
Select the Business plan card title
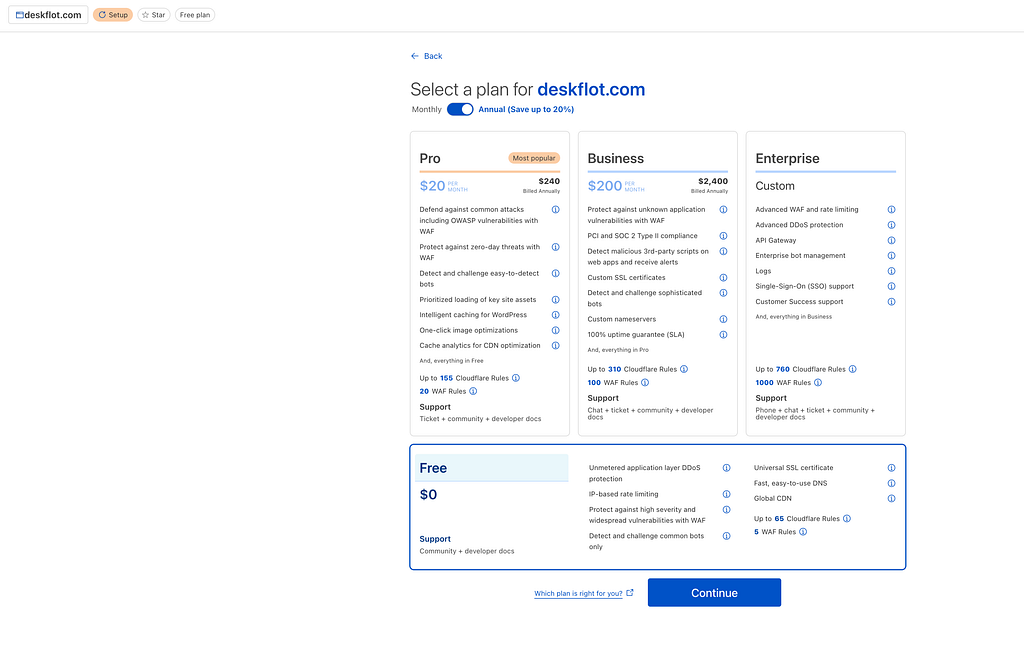pyautogui.click(x=615, y=159)
